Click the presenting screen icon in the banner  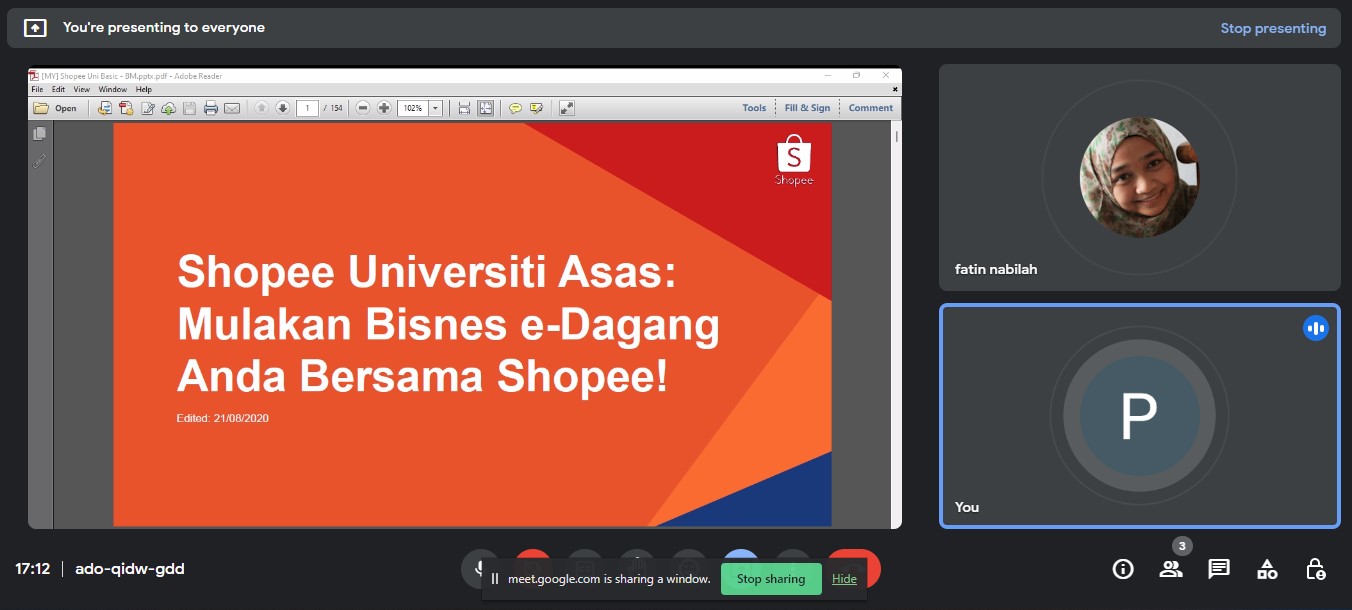(35, 28)
